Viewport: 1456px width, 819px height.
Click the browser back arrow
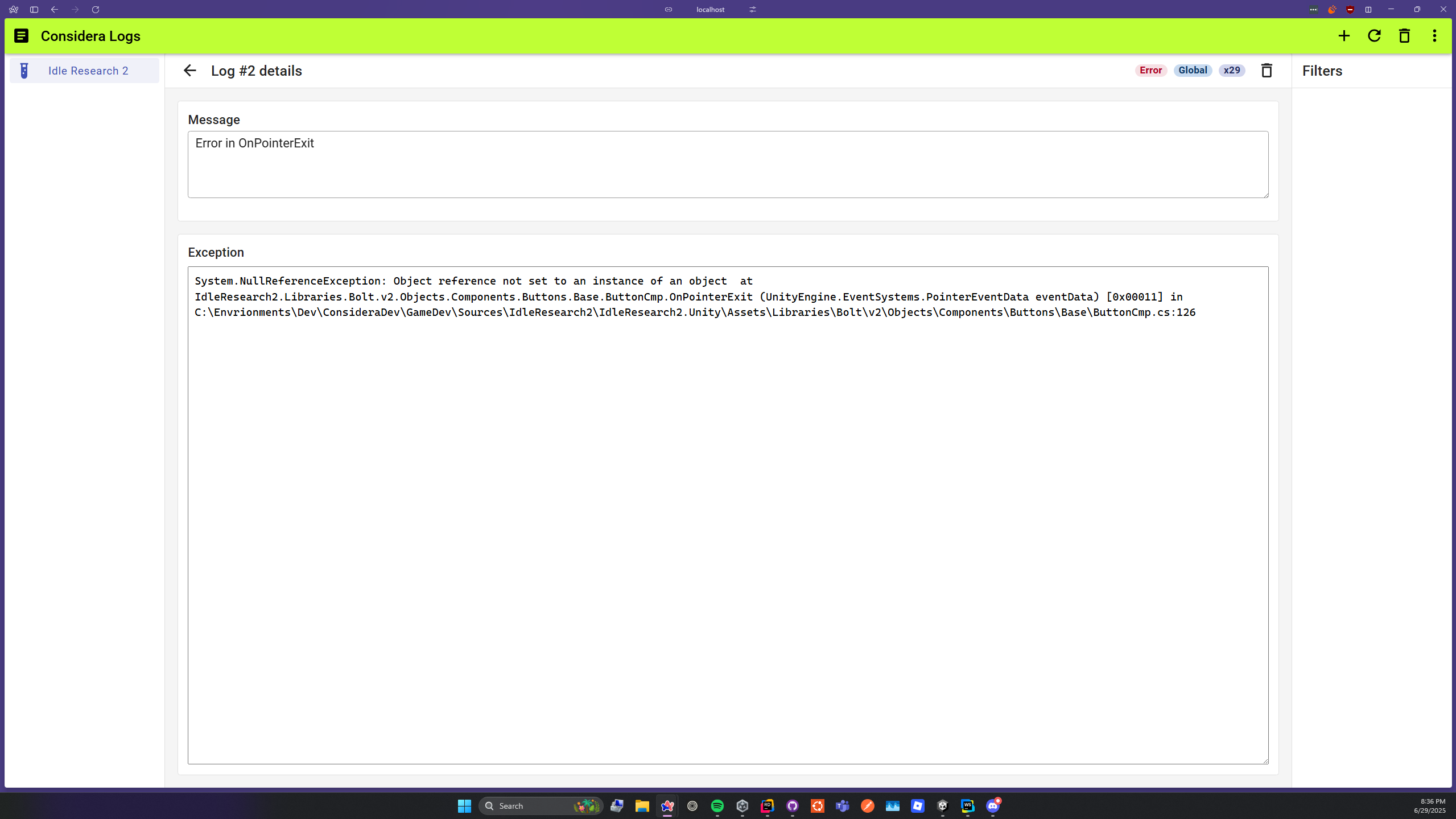pos(55,10)
